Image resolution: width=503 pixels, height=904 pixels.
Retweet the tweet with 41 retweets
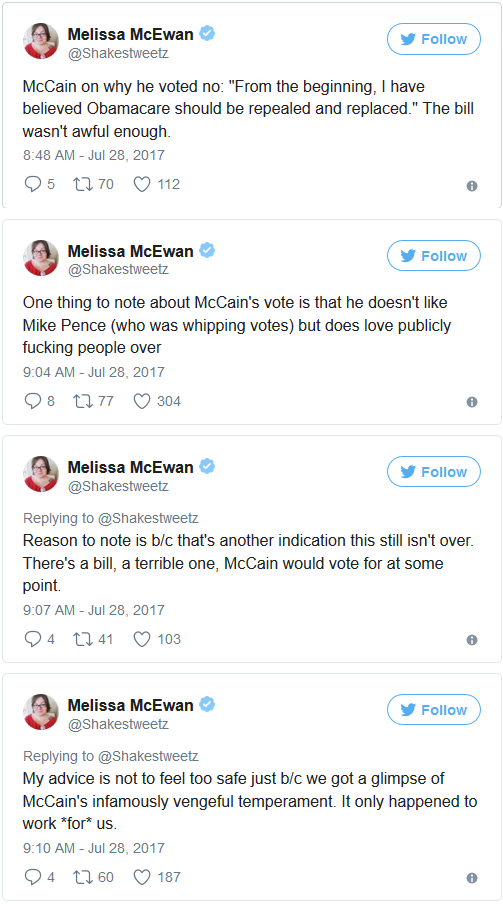click(82, 639)
